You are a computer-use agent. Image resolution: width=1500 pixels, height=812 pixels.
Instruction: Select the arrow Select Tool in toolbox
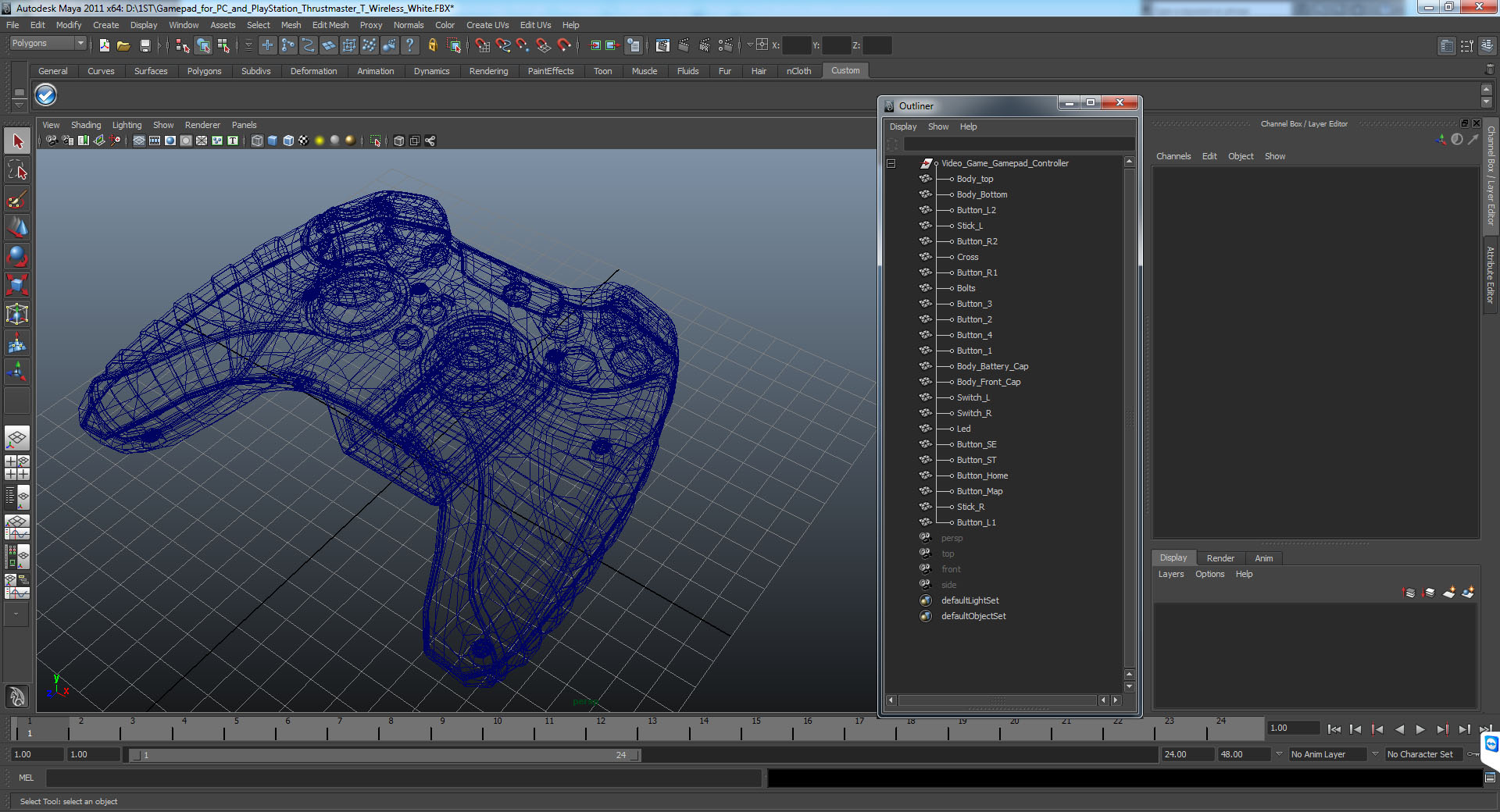17,141
